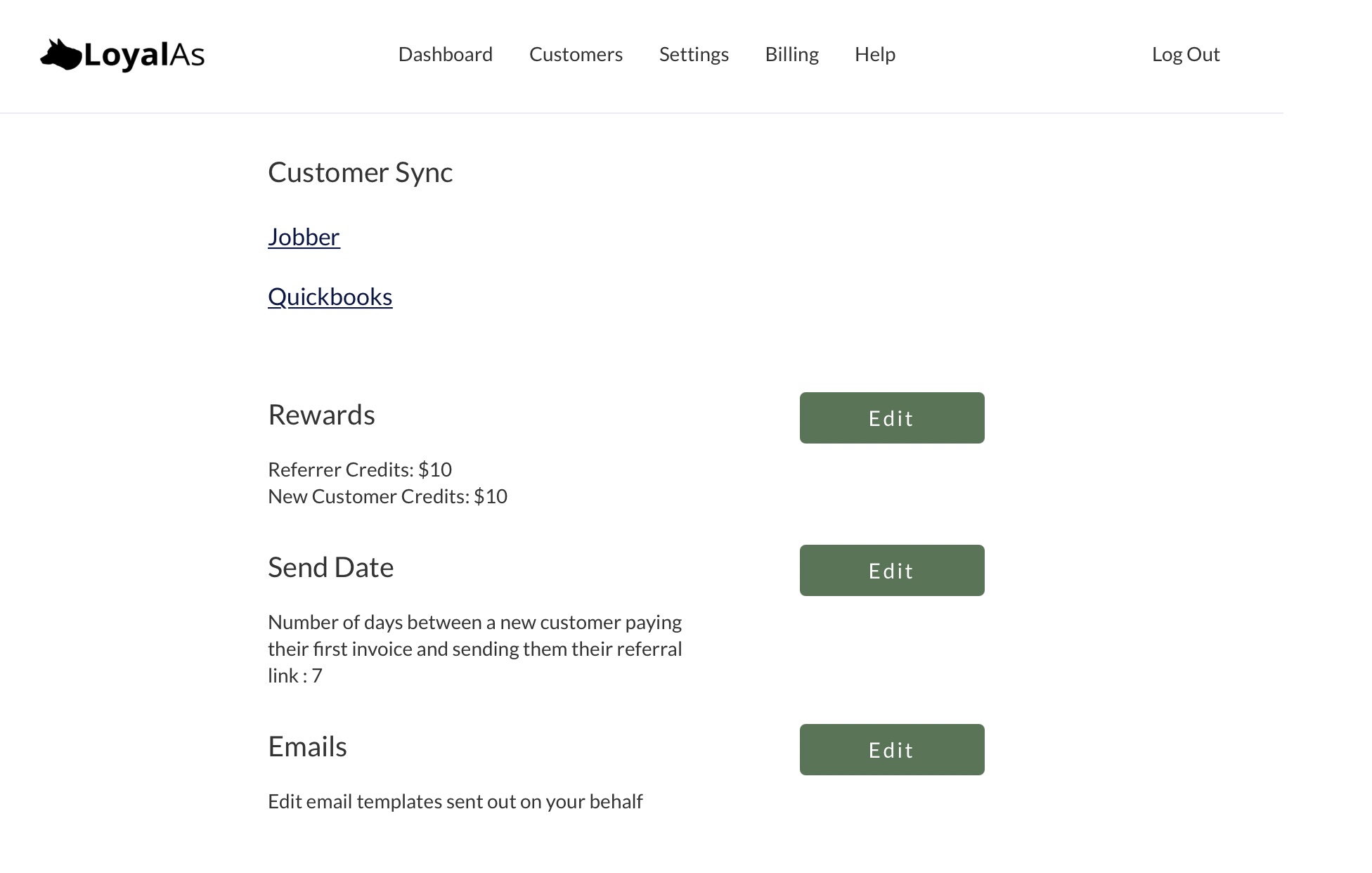The image size is (1372, 873).
Task: Log out of the account
Action: (1185, 55)
